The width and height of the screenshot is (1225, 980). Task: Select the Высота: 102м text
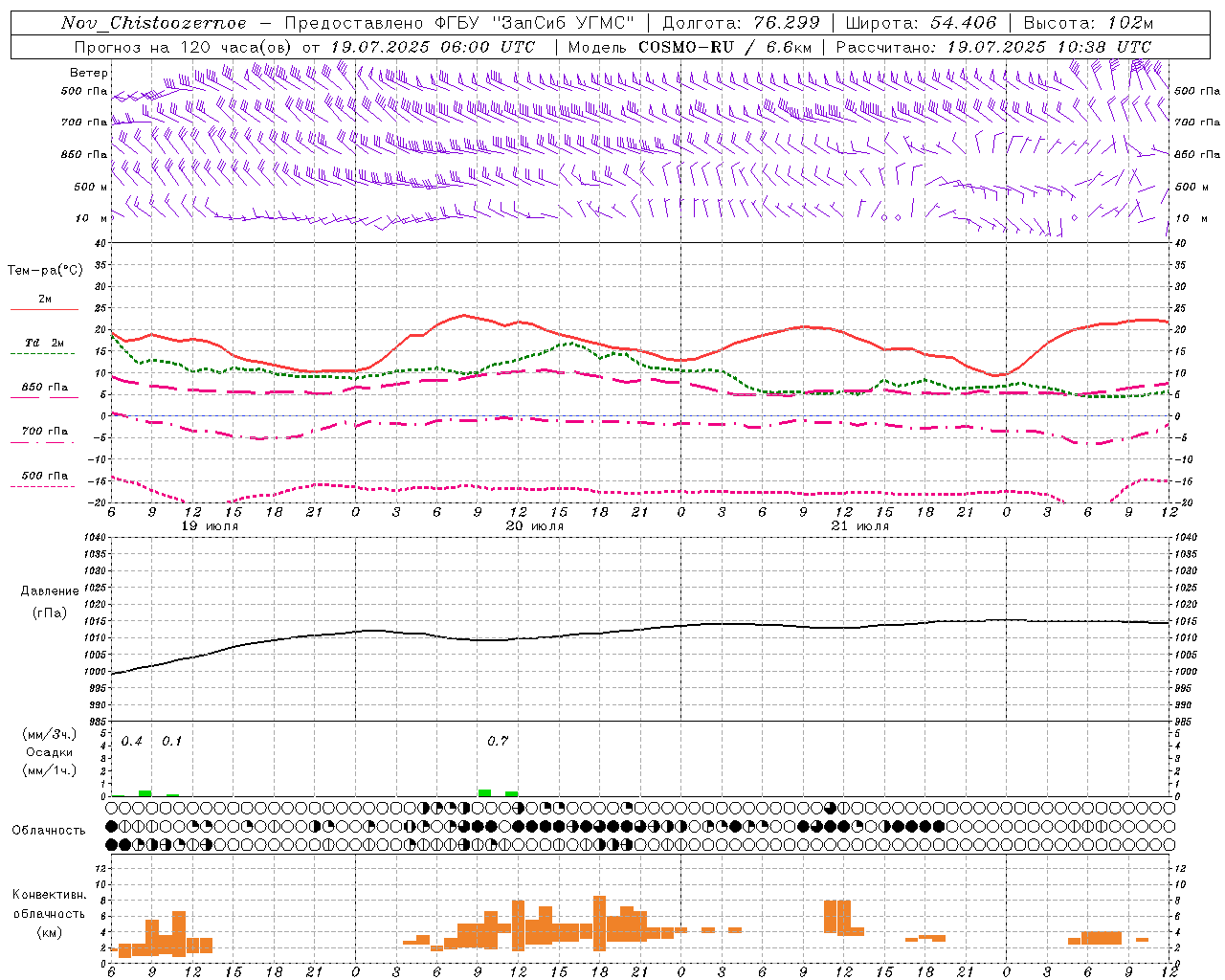click(1088, 23)
